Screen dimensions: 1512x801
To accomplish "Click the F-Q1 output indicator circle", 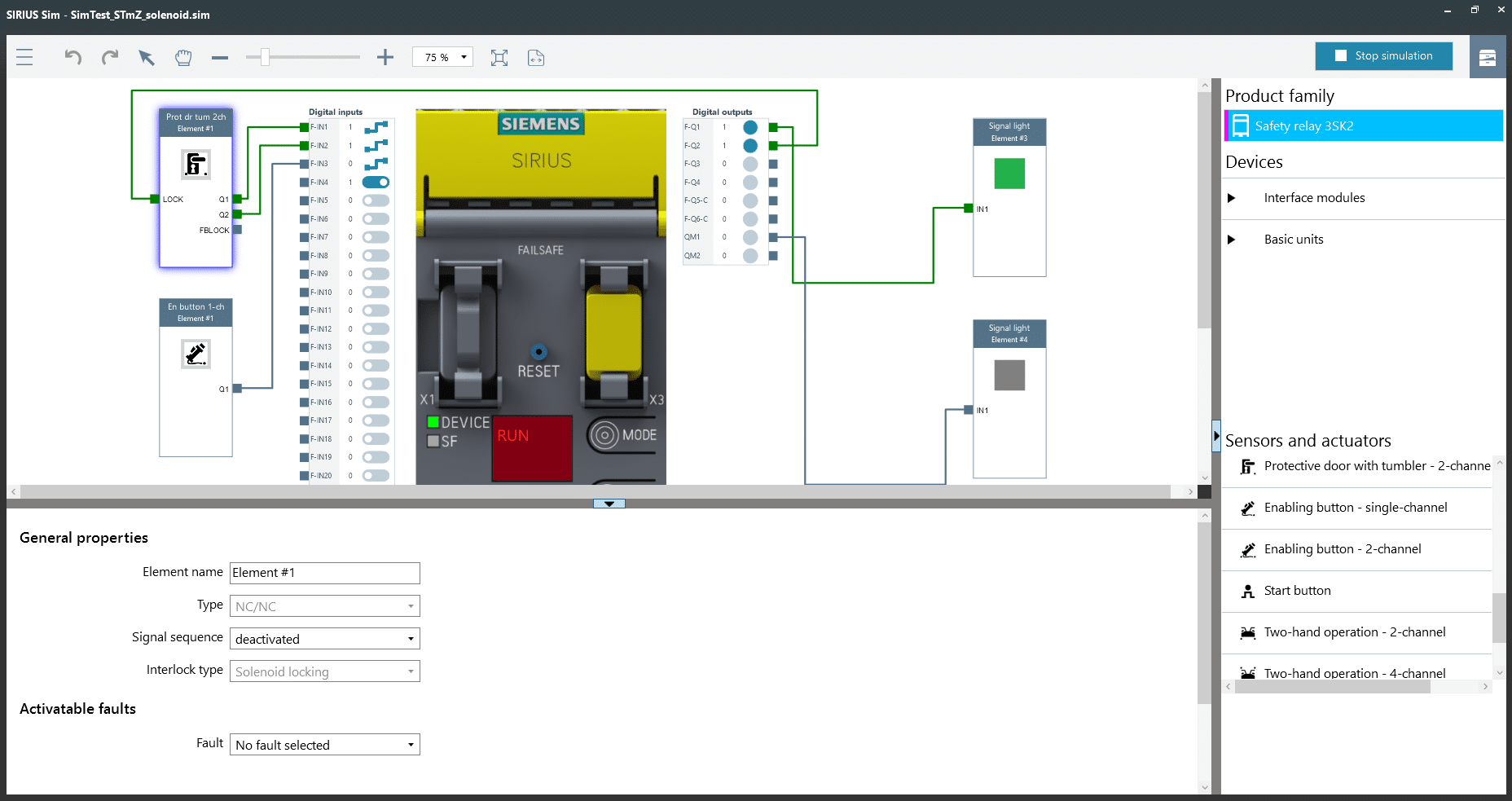I will 750,127.
